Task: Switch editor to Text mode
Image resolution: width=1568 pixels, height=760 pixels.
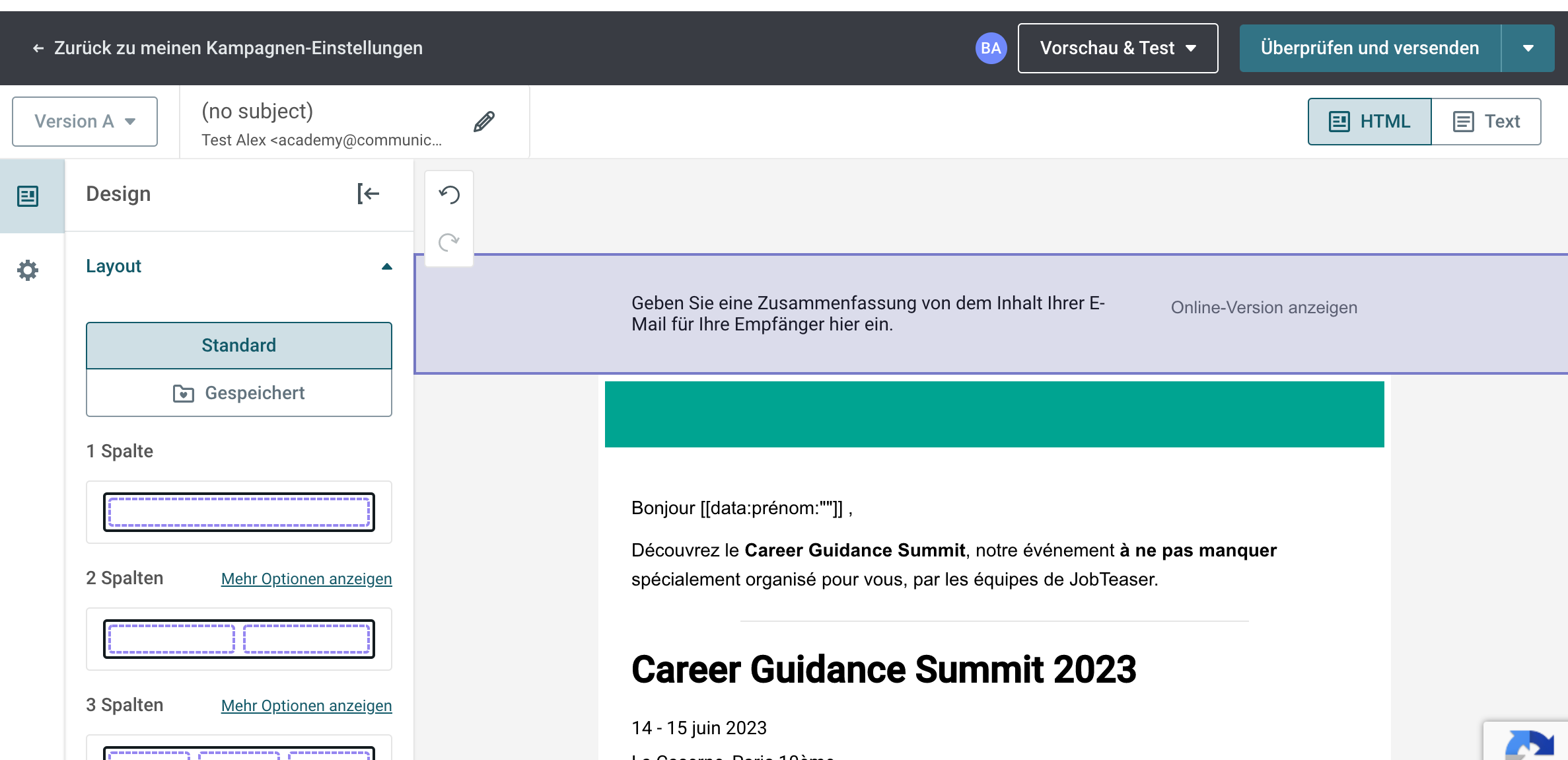Action: tap(1487, 122)
